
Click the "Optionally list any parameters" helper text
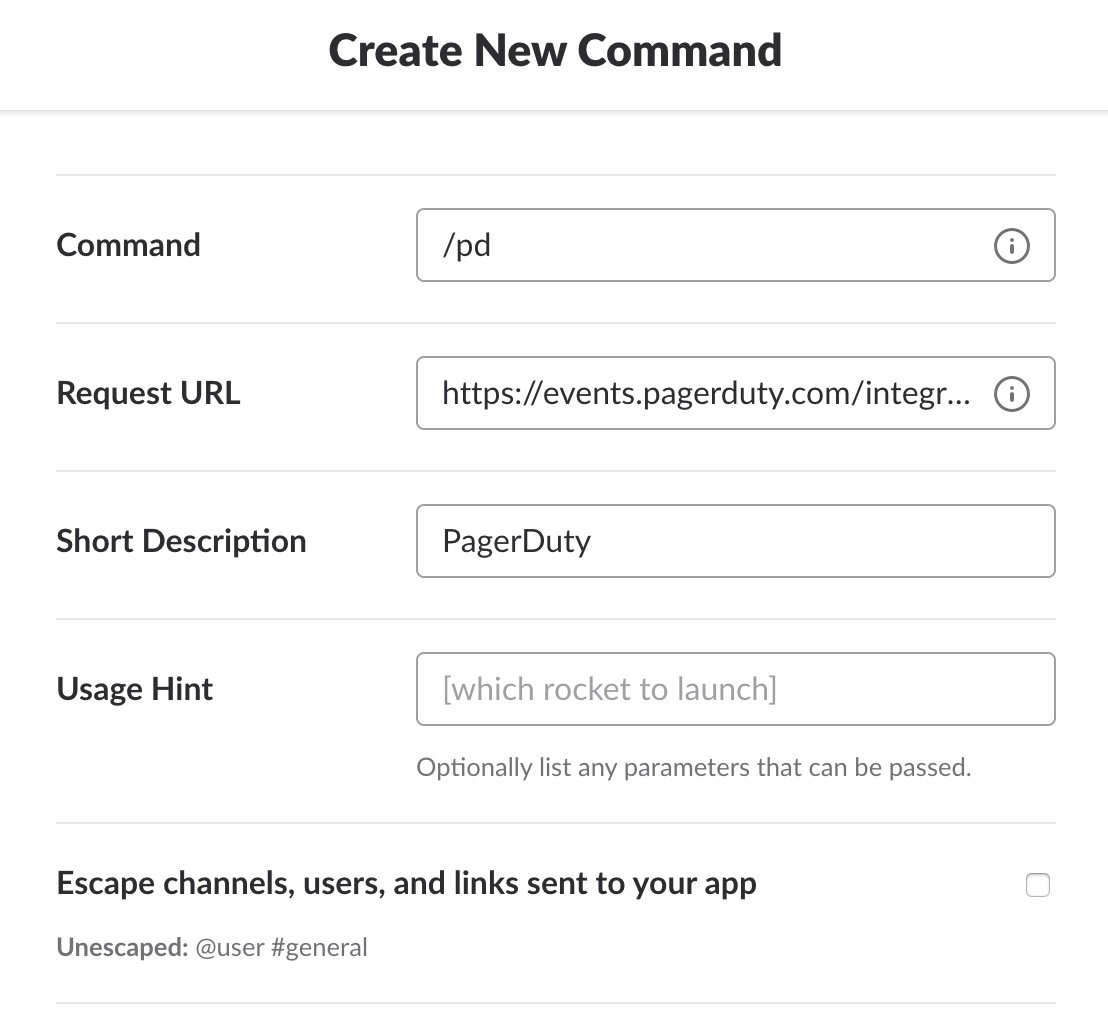click(694, 768)
